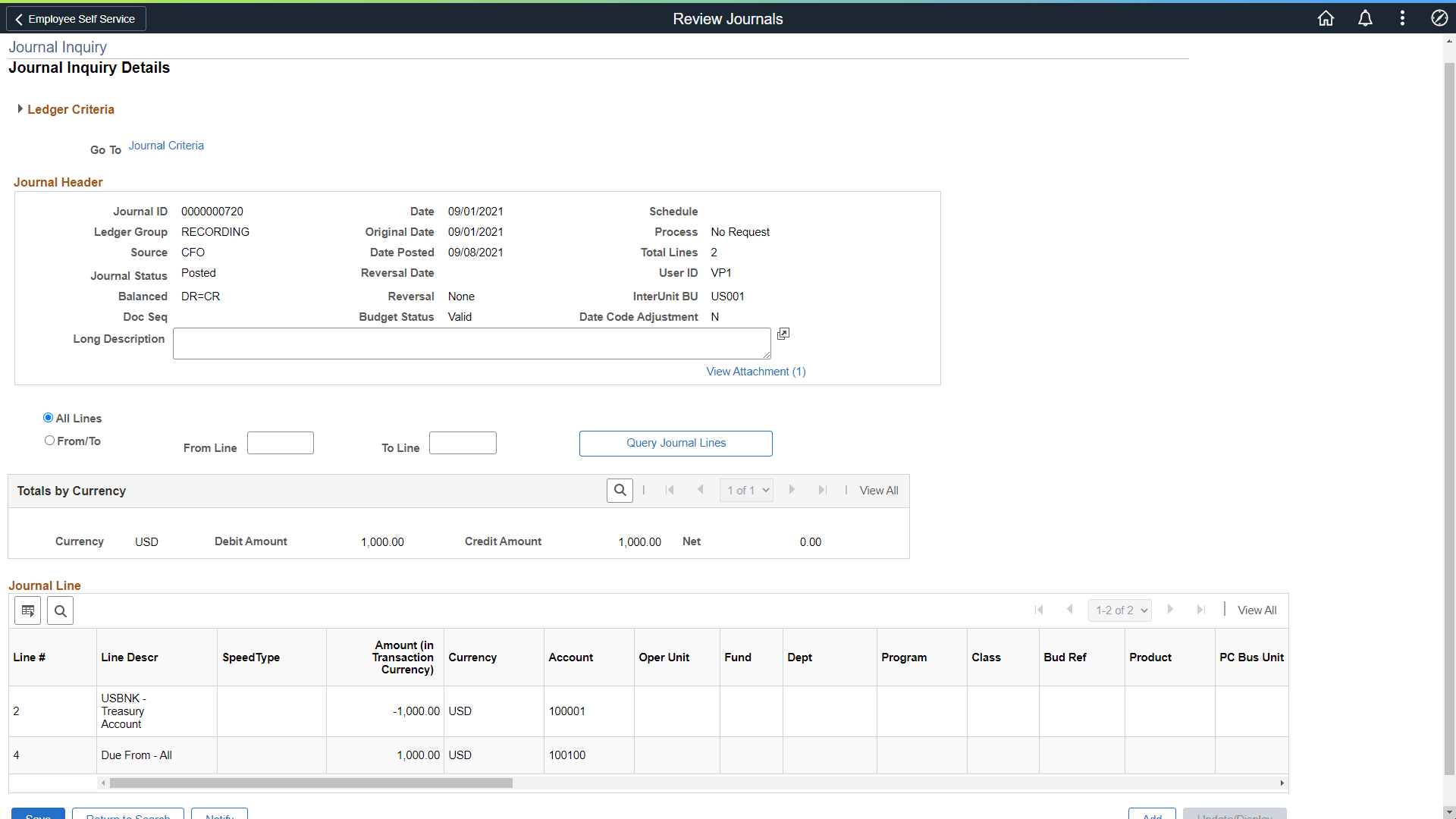Go back to Employee Self Service
Screen dimensions: 1456x819
click(x=76, y=19)
